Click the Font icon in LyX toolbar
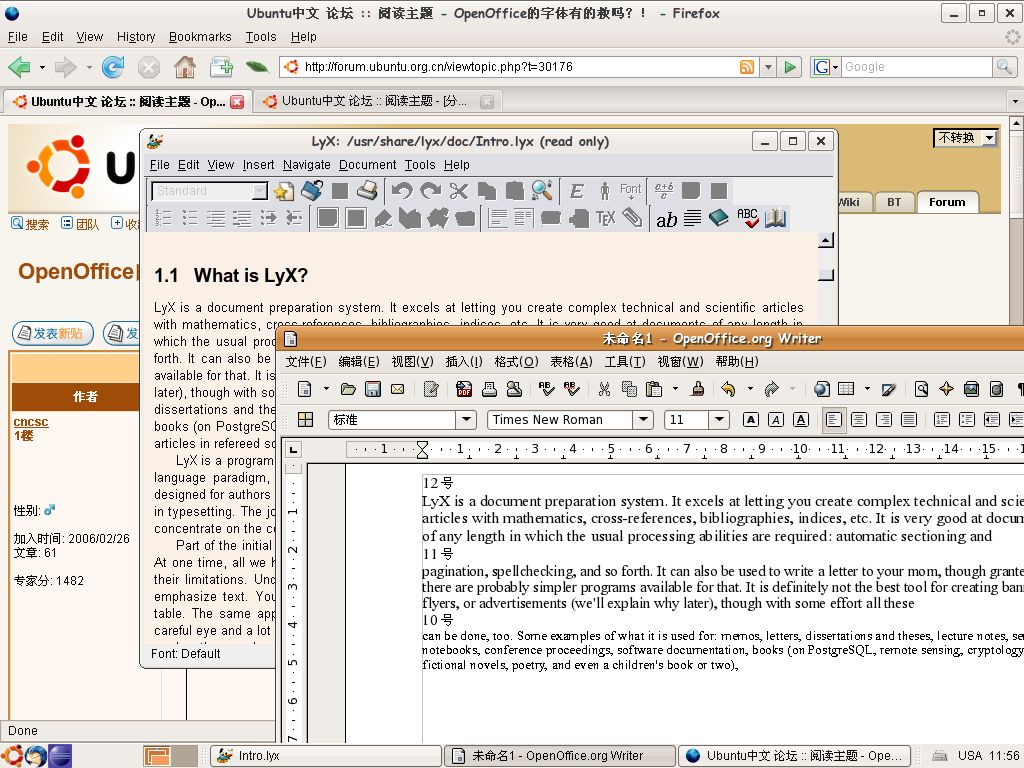 (x=630, y=191)
